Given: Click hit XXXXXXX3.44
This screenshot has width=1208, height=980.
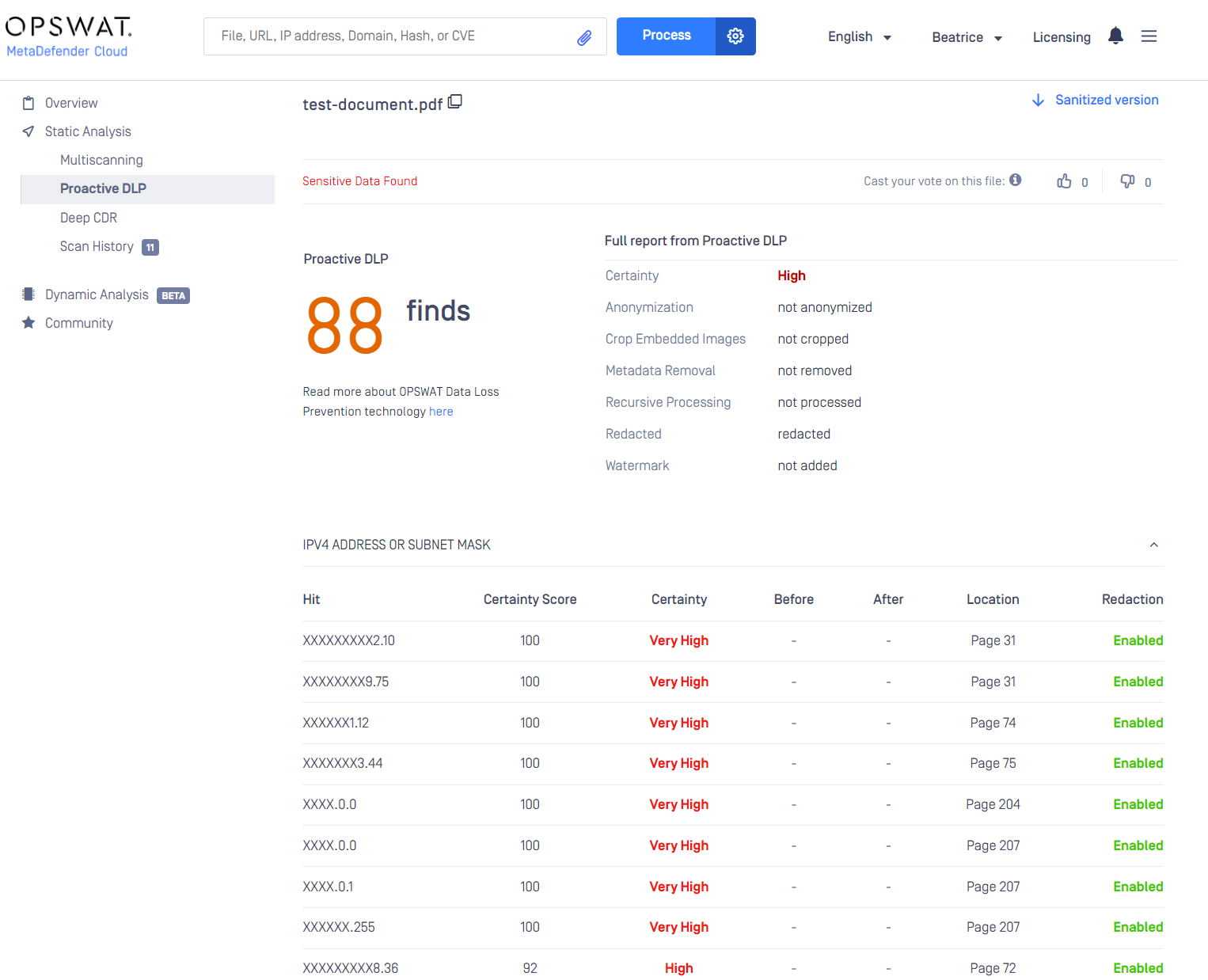Looking at the screenshot, I should click(x=343, y=763).
